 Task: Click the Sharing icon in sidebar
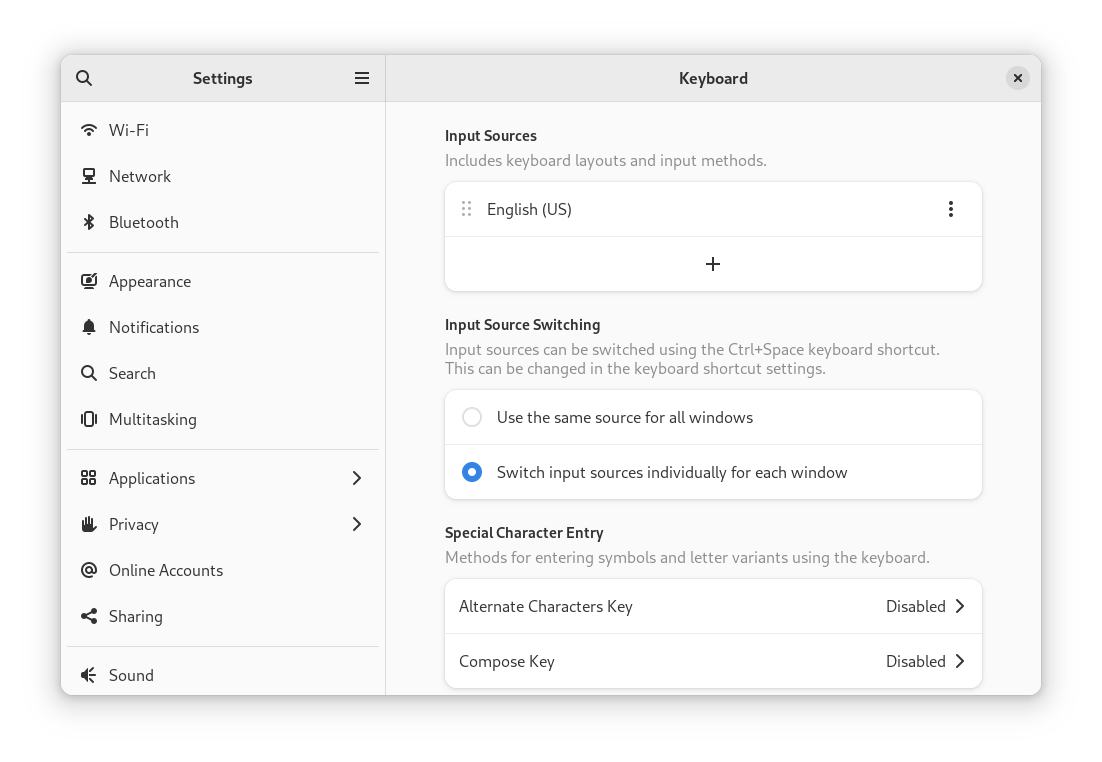pos(89,616)
